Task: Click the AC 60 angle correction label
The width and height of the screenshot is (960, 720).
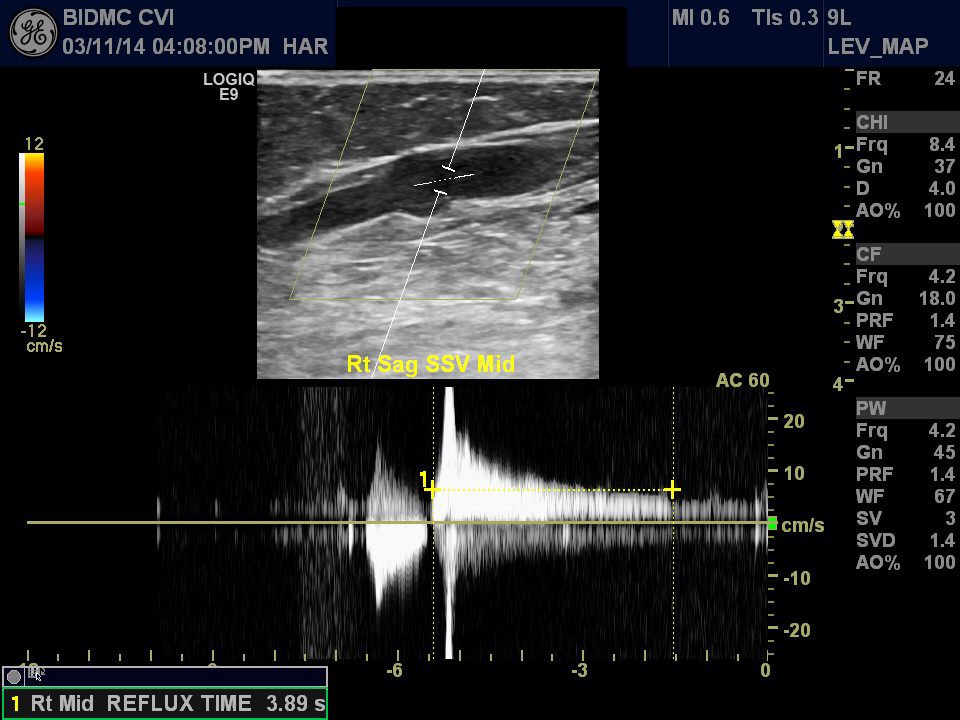Action: 742,381
